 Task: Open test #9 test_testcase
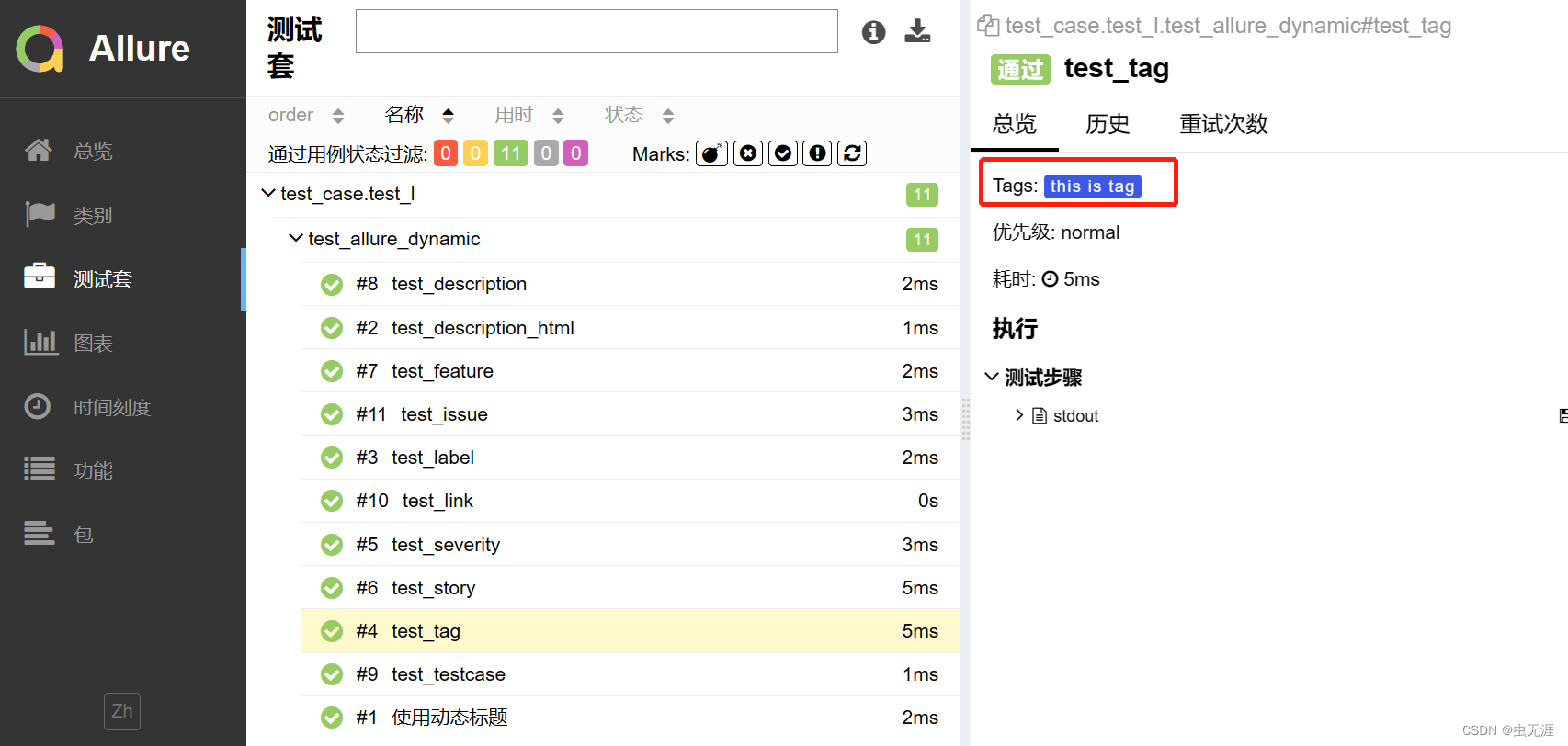[631, 674]
